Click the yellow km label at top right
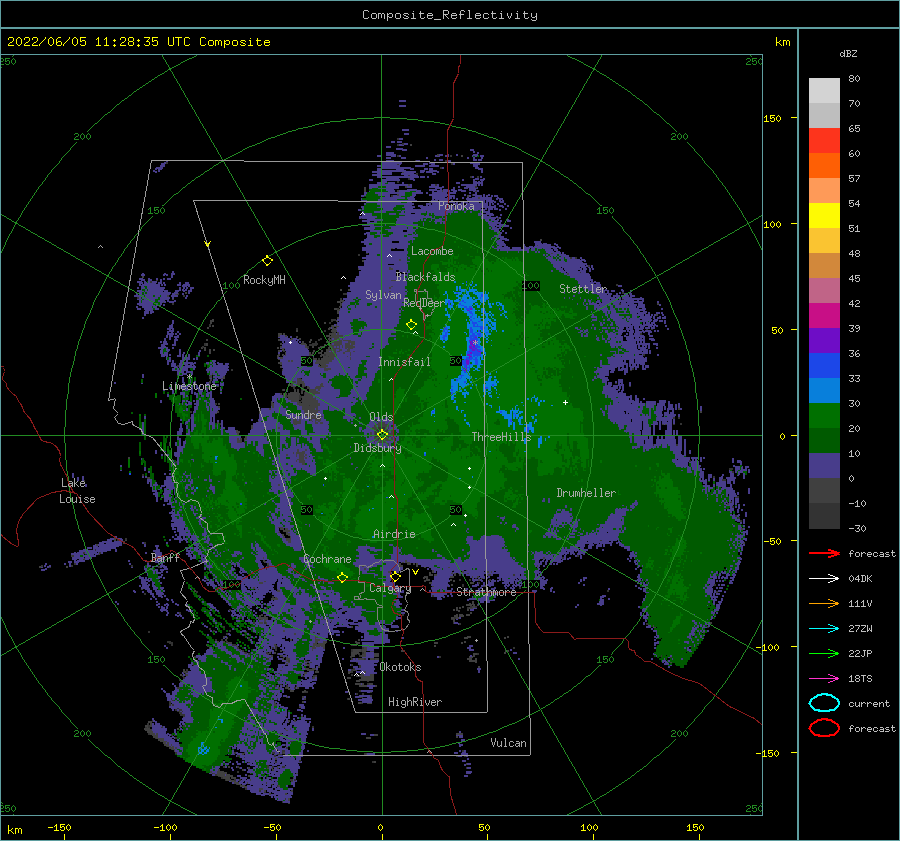Viewport: 900px width, 841px height. tap(782, 42)
